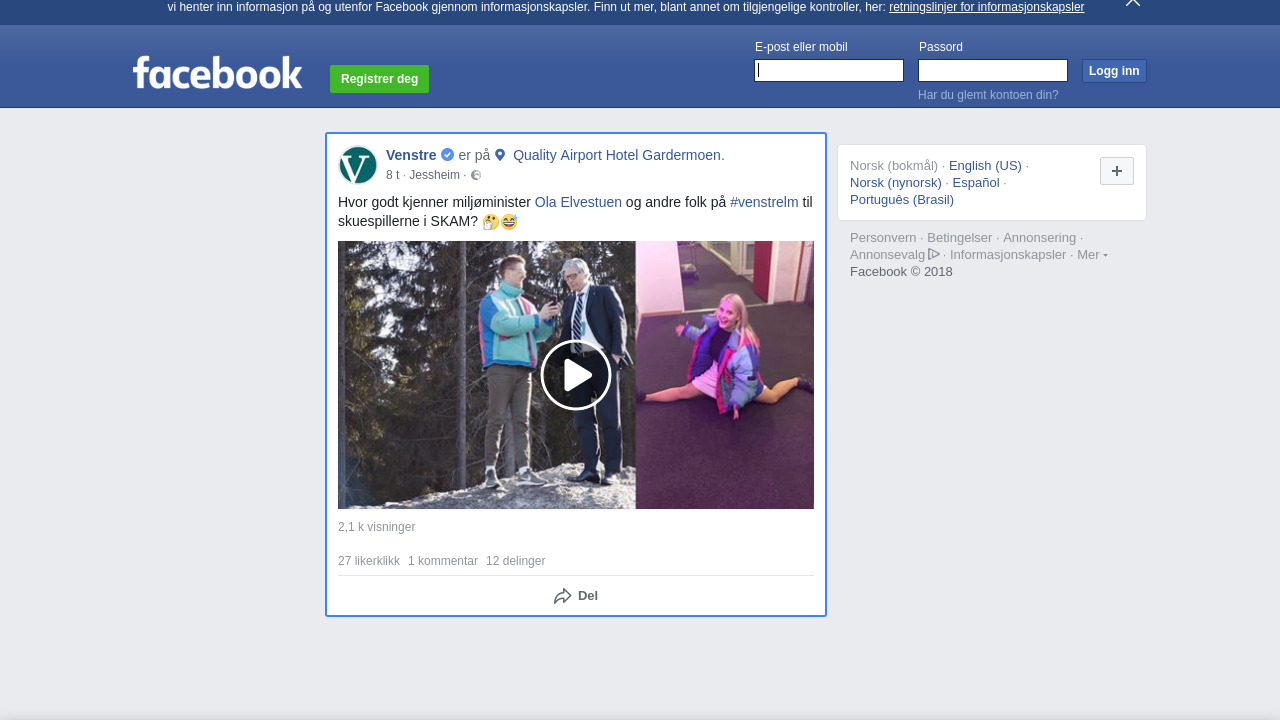Open 'Har du glemt kontoen din?' link

coord(988,95)
